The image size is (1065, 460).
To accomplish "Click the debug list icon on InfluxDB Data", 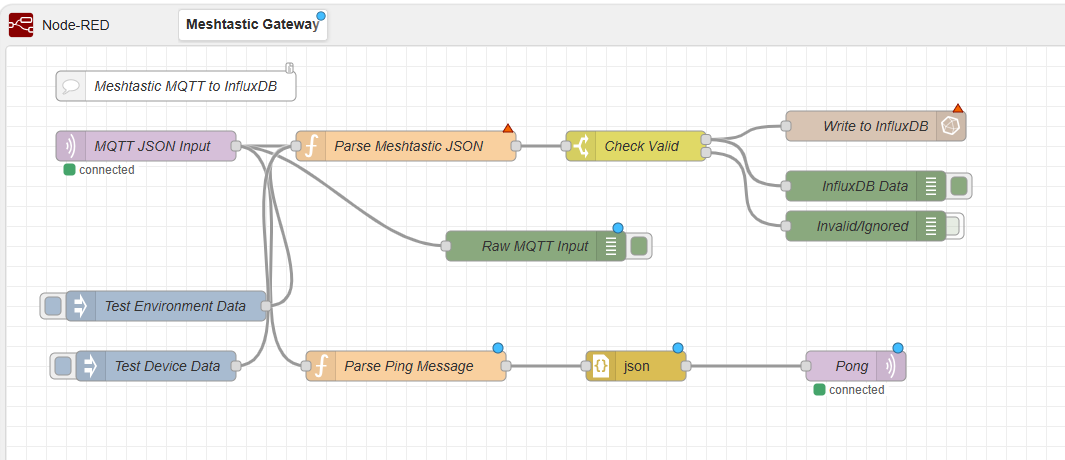I will pos(931,186).
